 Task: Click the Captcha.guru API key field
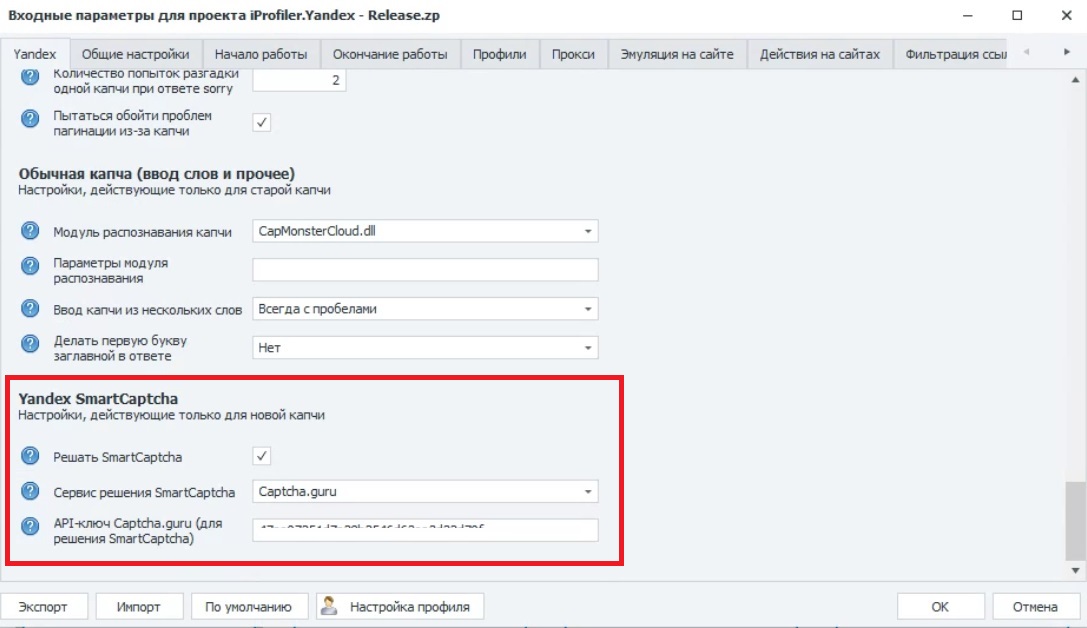pos(425,530)
